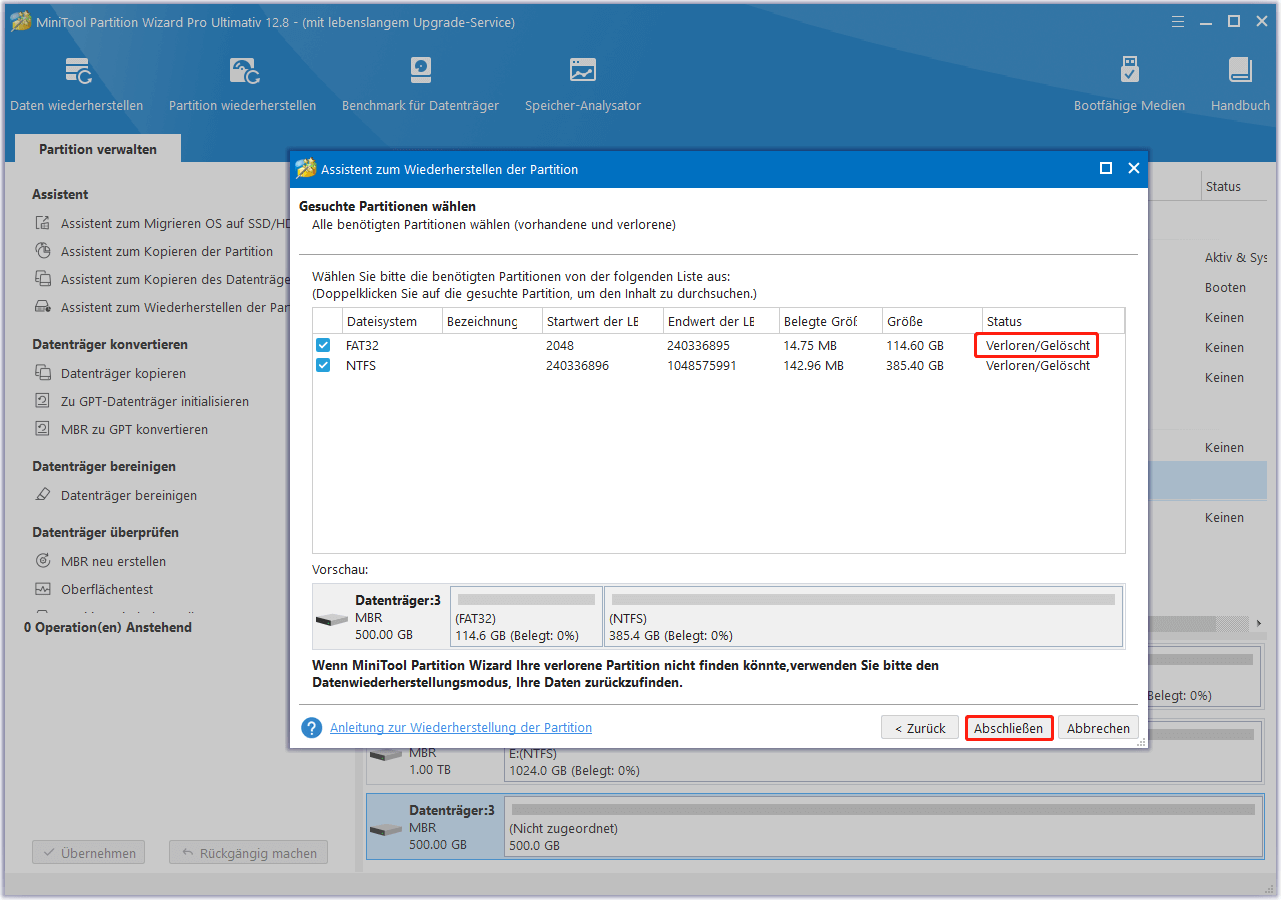This screenshot has width=1283, height=902.
Task: Click Assistent zum Wiederherstellen der Partition sidebar icon
Action: coord(43,308)
